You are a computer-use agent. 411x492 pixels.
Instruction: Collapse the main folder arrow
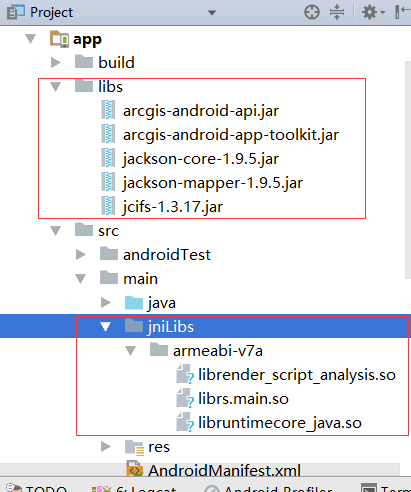click(80, 279)
